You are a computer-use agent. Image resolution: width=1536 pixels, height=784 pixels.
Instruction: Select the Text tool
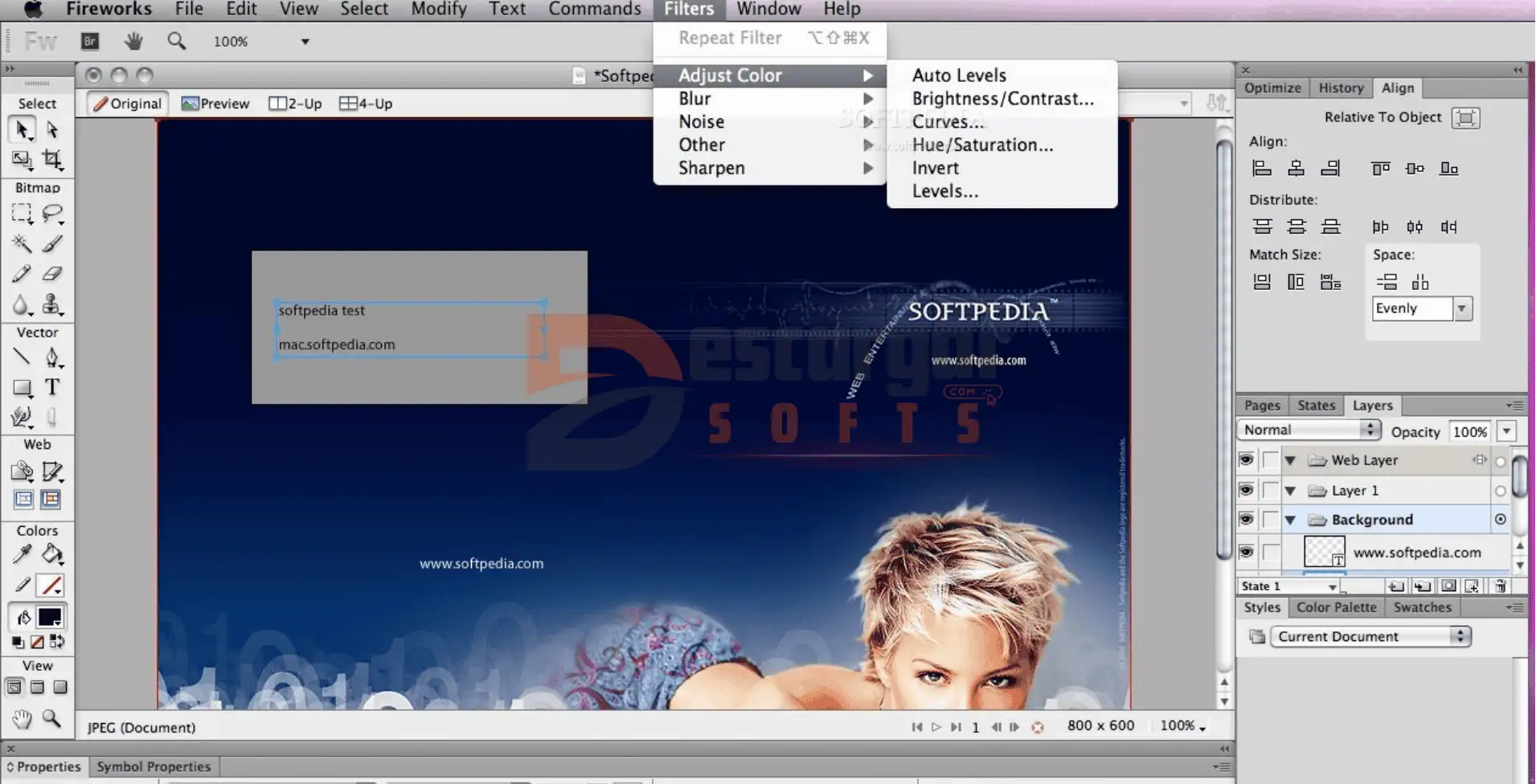[52, 388]
